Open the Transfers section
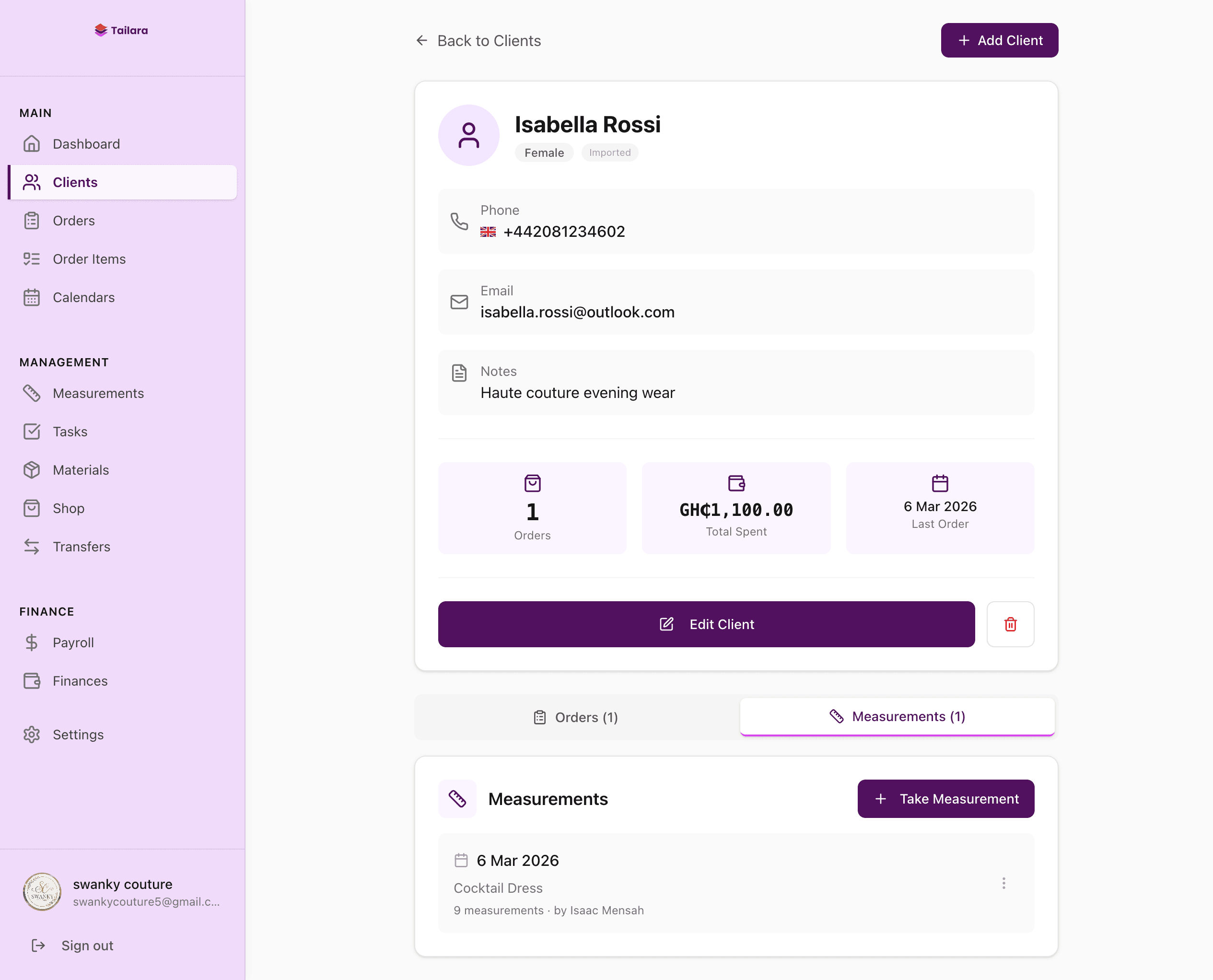 coord(82,547)
